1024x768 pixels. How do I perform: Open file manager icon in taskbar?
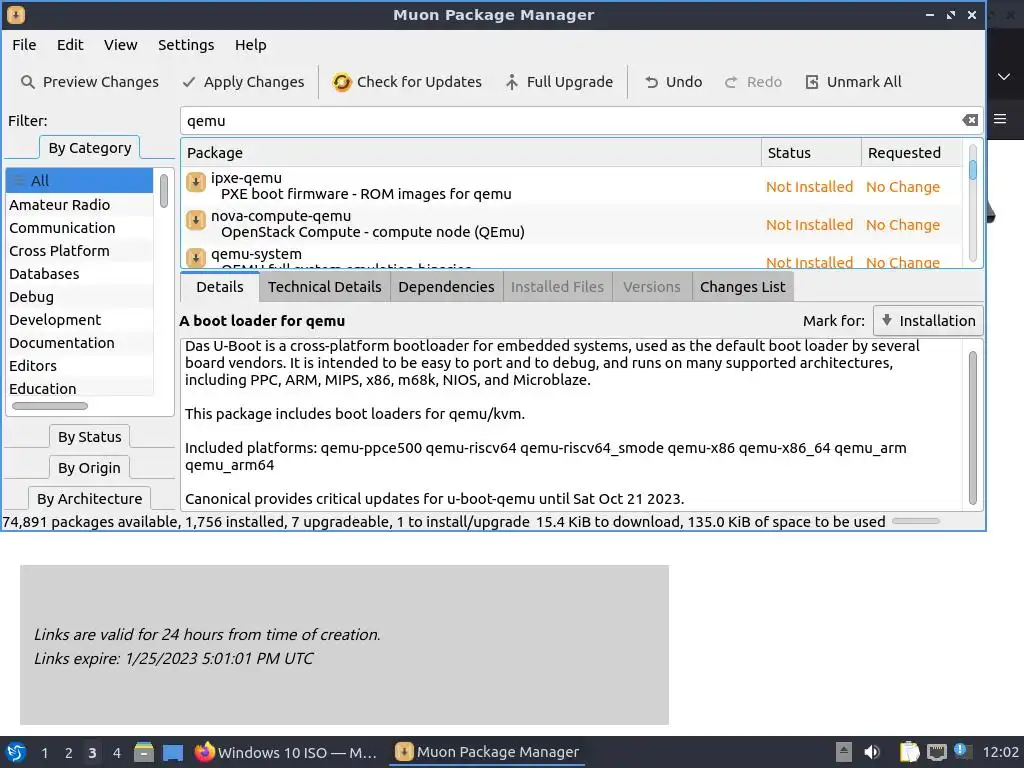144,752
